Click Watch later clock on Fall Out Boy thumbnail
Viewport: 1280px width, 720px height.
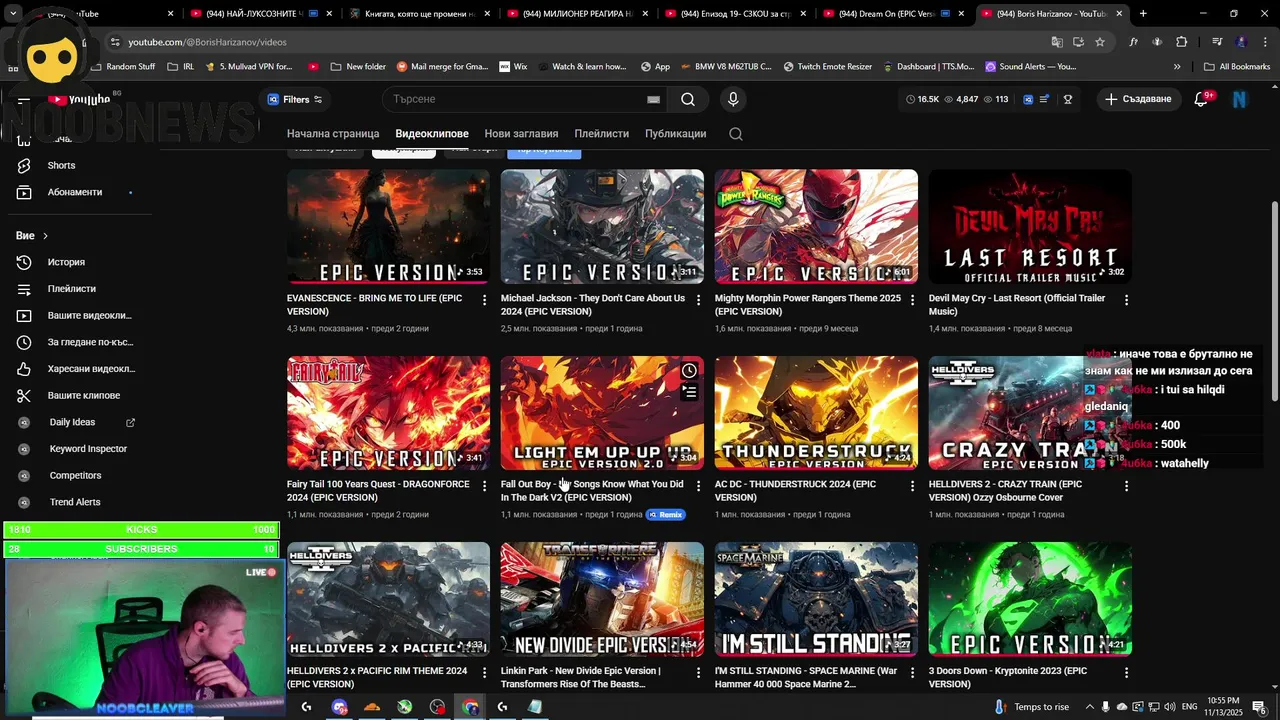(x=689, y=371)
